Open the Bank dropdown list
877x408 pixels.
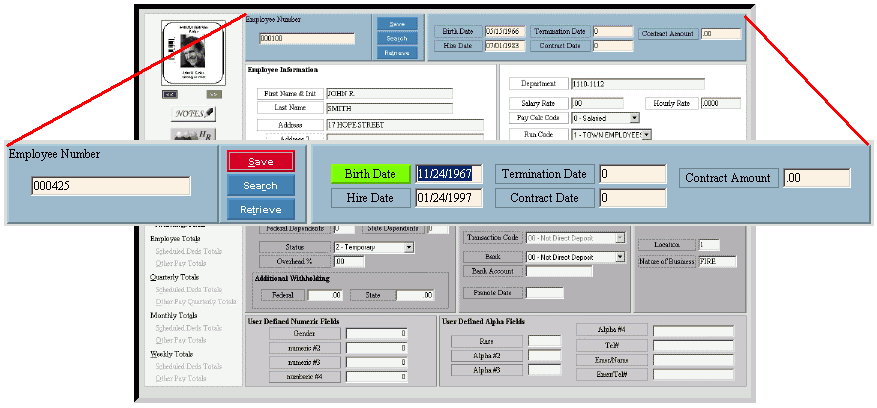620,257
